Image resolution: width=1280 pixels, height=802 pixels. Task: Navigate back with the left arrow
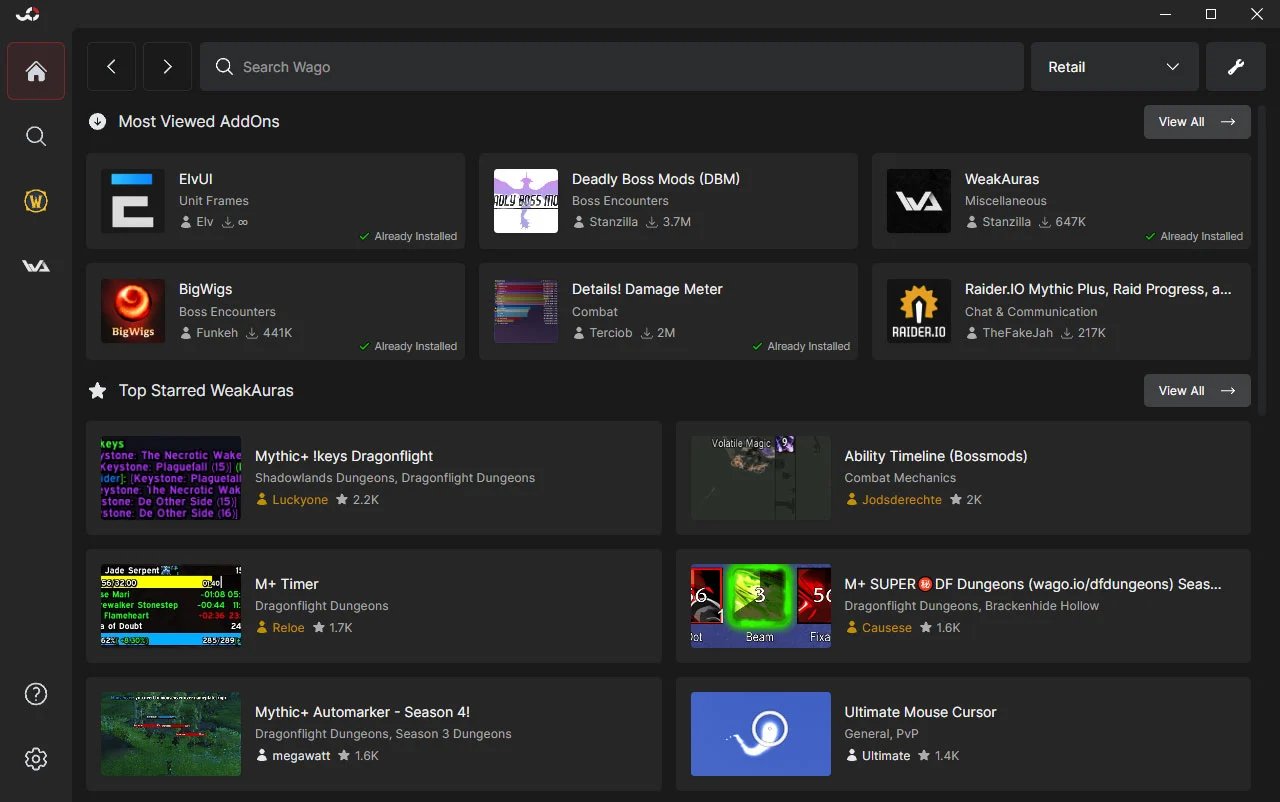click(111, 66)
